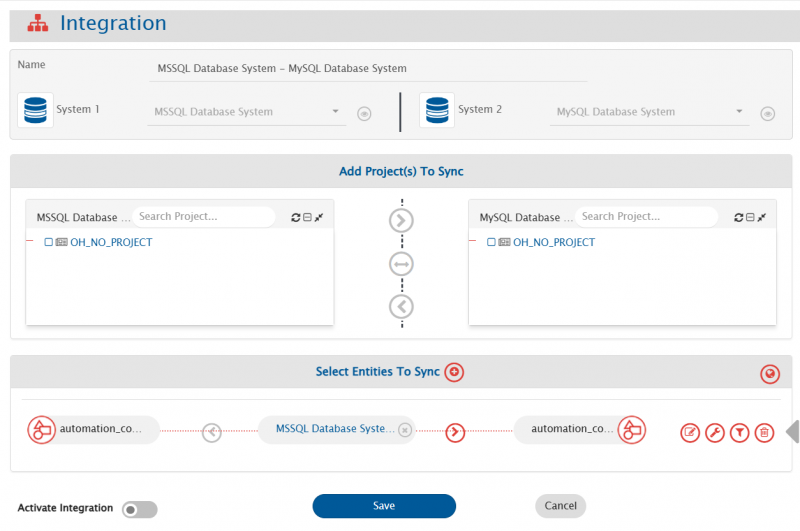This screenshot has height=531, width=800.
Task: Click the integration Name text field
Action: tap(367, 69)
